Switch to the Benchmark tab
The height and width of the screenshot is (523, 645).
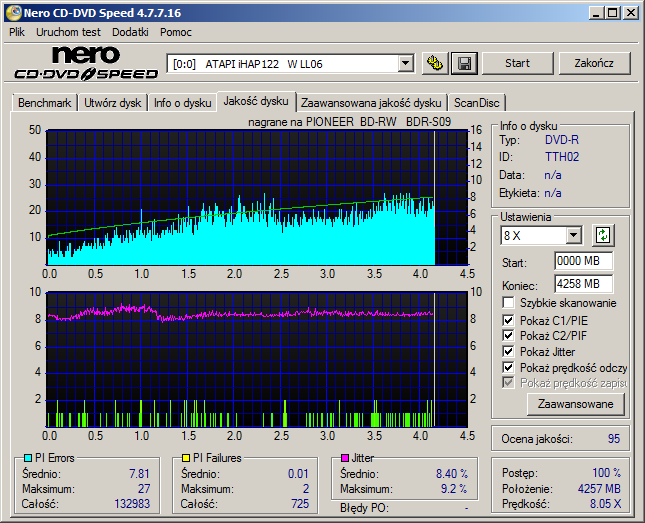44,103
